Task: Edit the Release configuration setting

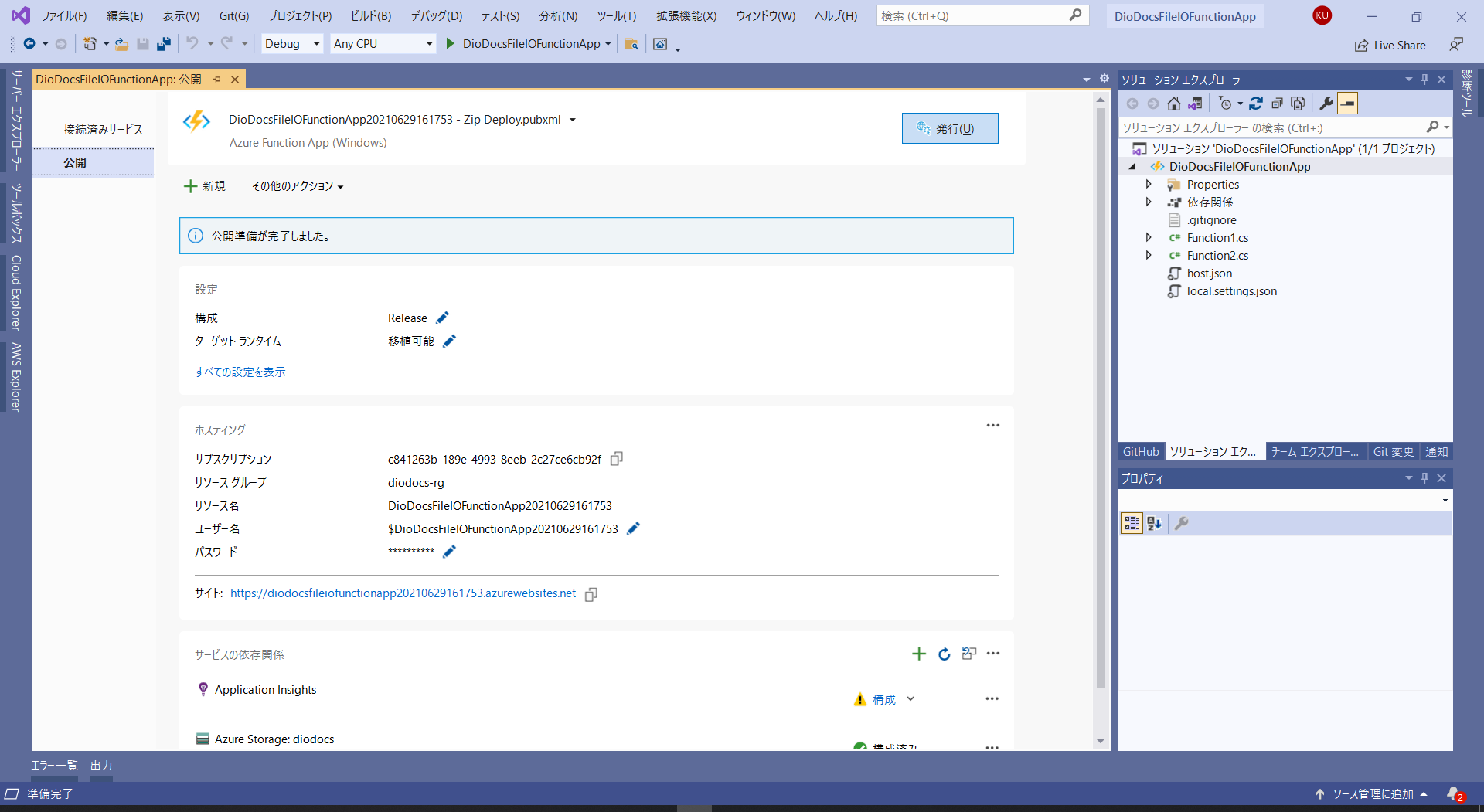Action: click(442, 318)
